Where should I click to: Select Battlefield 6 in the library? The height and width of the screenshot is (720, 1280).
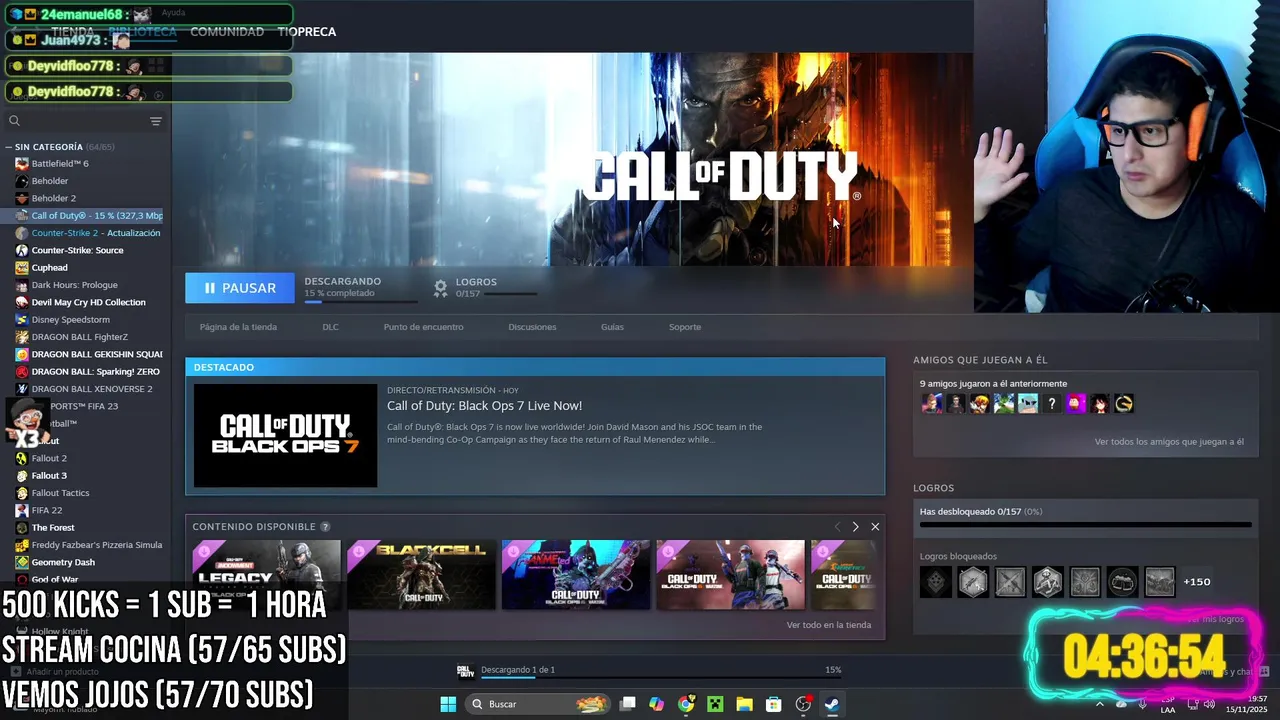(x=60, y=163)
